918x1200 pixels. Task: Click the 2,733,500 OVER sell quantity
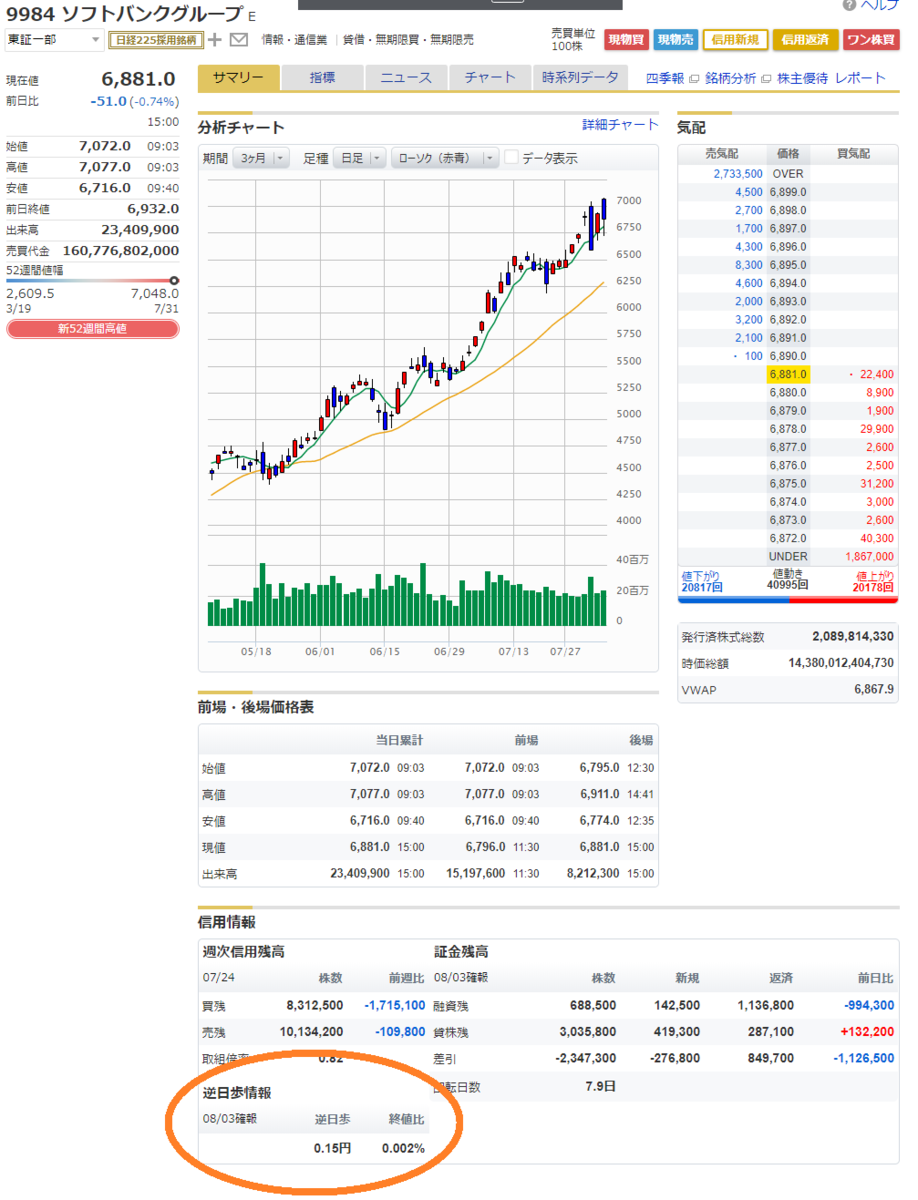738,174
